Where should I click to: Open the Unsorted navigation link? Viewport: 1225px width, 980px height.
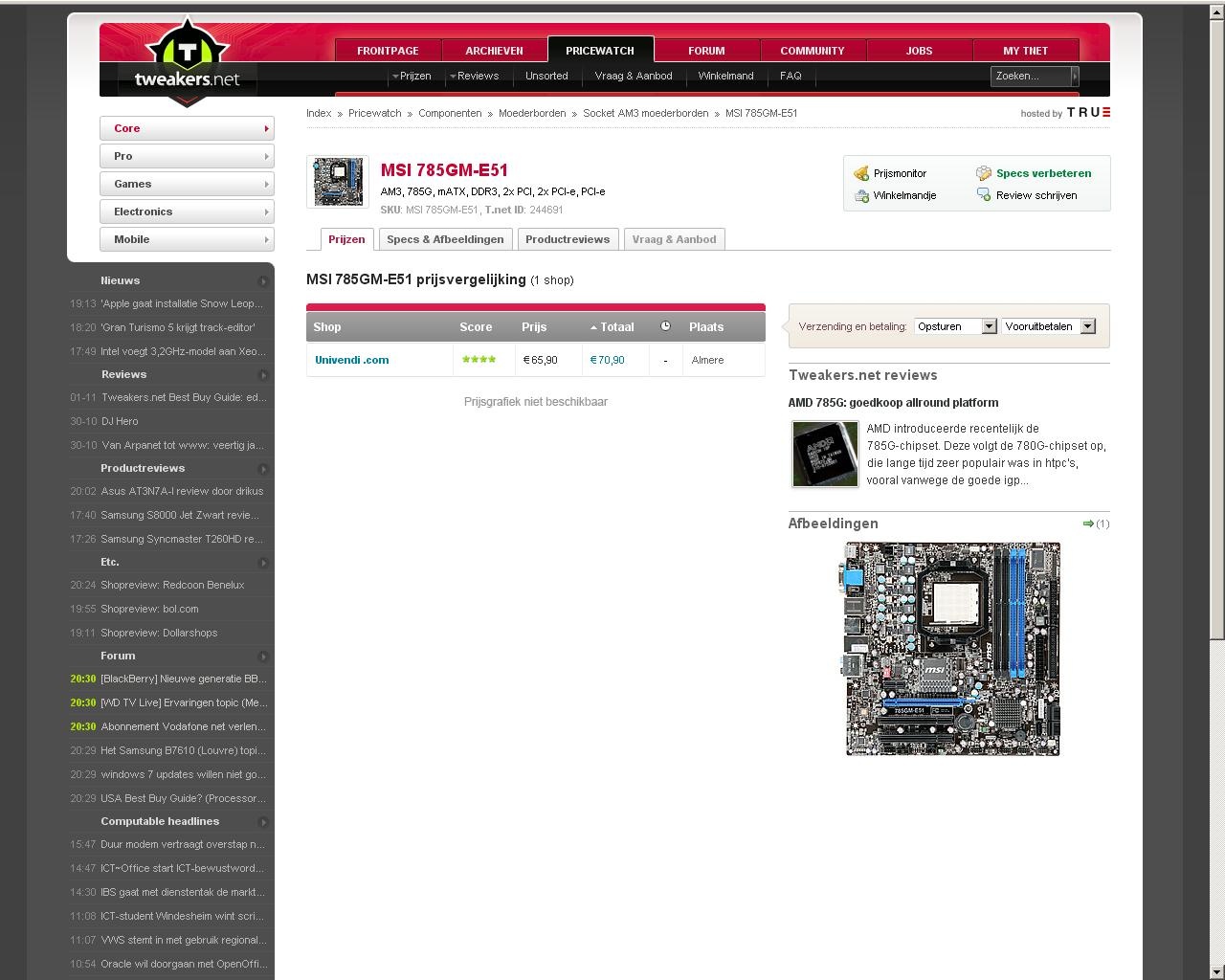point(546,76)
